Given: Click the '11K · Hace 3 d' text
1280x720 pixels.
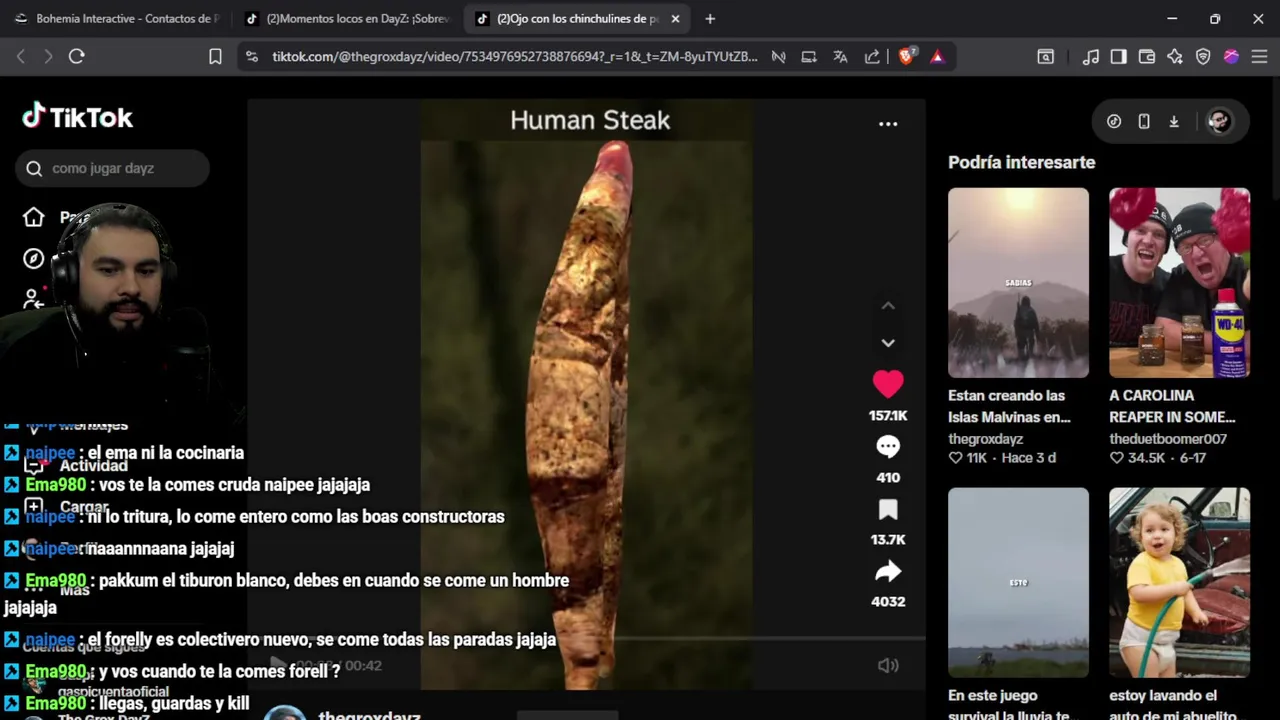Looking at the screenshot, I should [1002, 458].
